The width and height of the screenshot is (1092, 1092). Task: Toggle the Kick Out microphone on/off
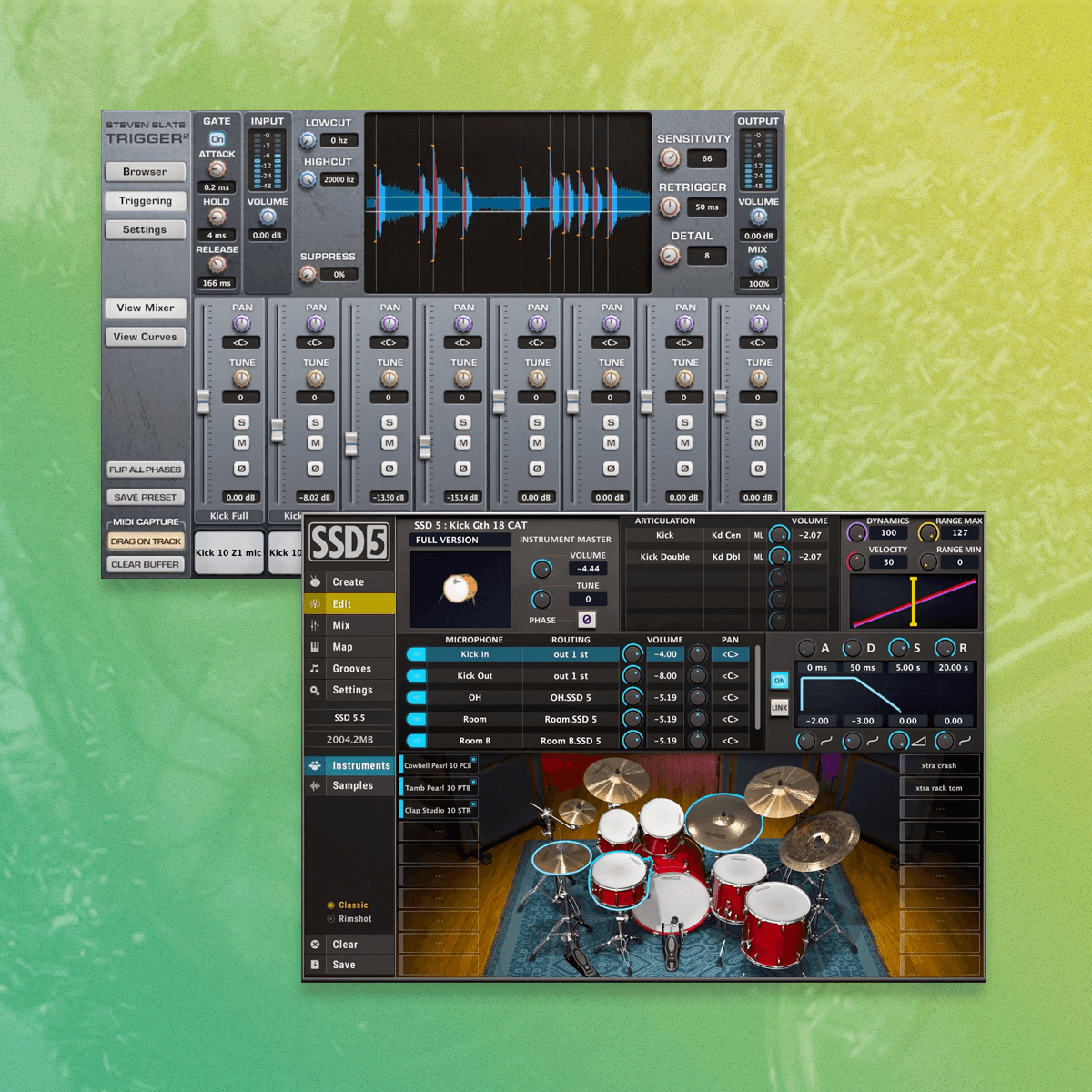[x=416, y=675]
